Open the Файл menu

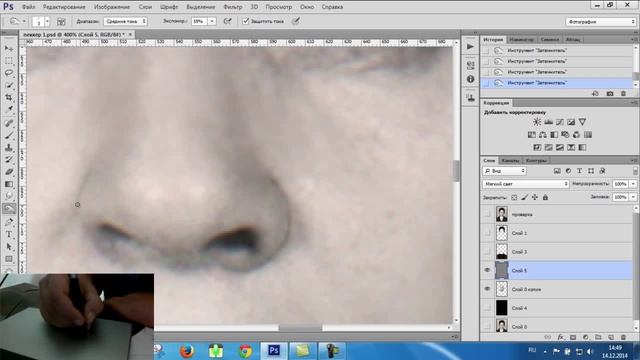[x=28, y=7]
